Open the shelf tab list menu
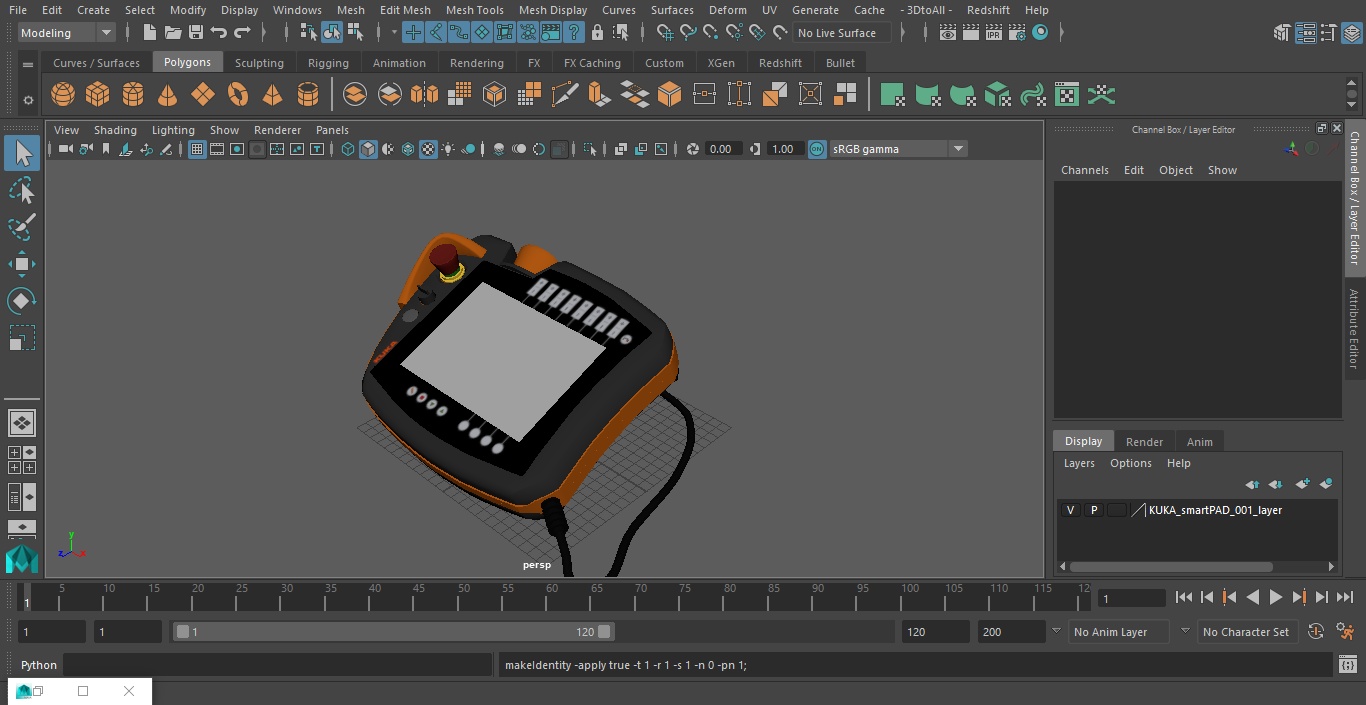This screenshot has height=705, width=1366. tap(28, 64)
